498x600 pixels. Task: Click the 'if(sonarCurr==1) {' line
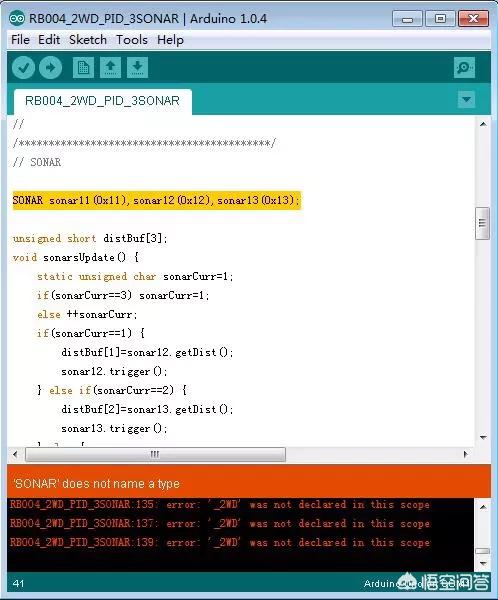click(91, 333)
